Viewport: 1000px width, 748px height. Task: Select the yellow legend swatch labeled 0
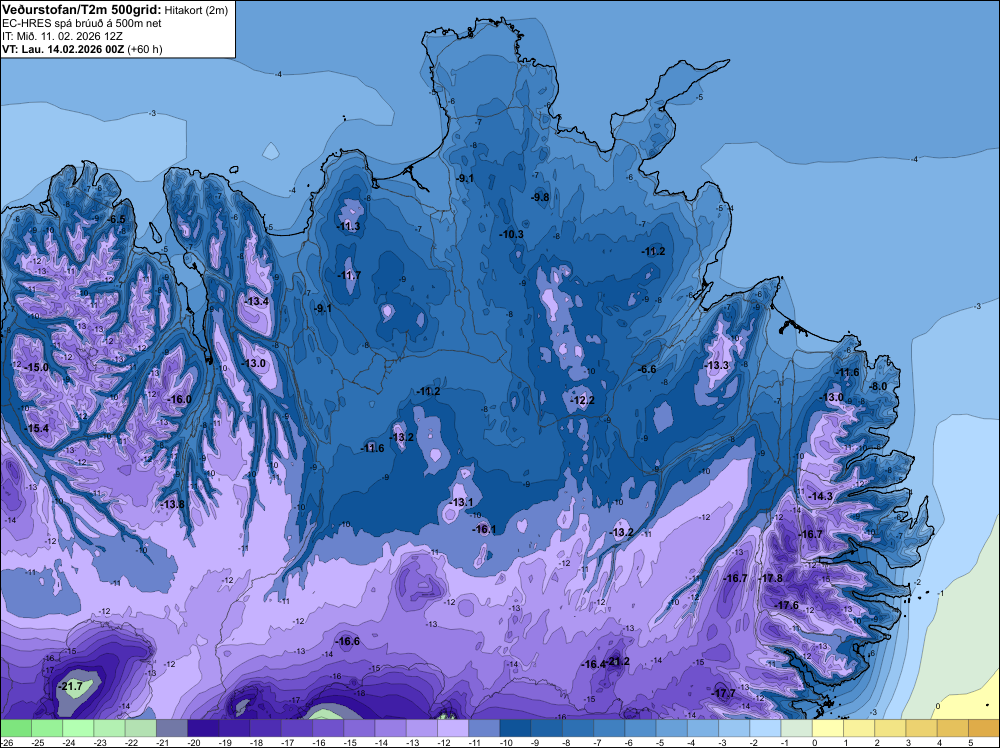[828, 728]
